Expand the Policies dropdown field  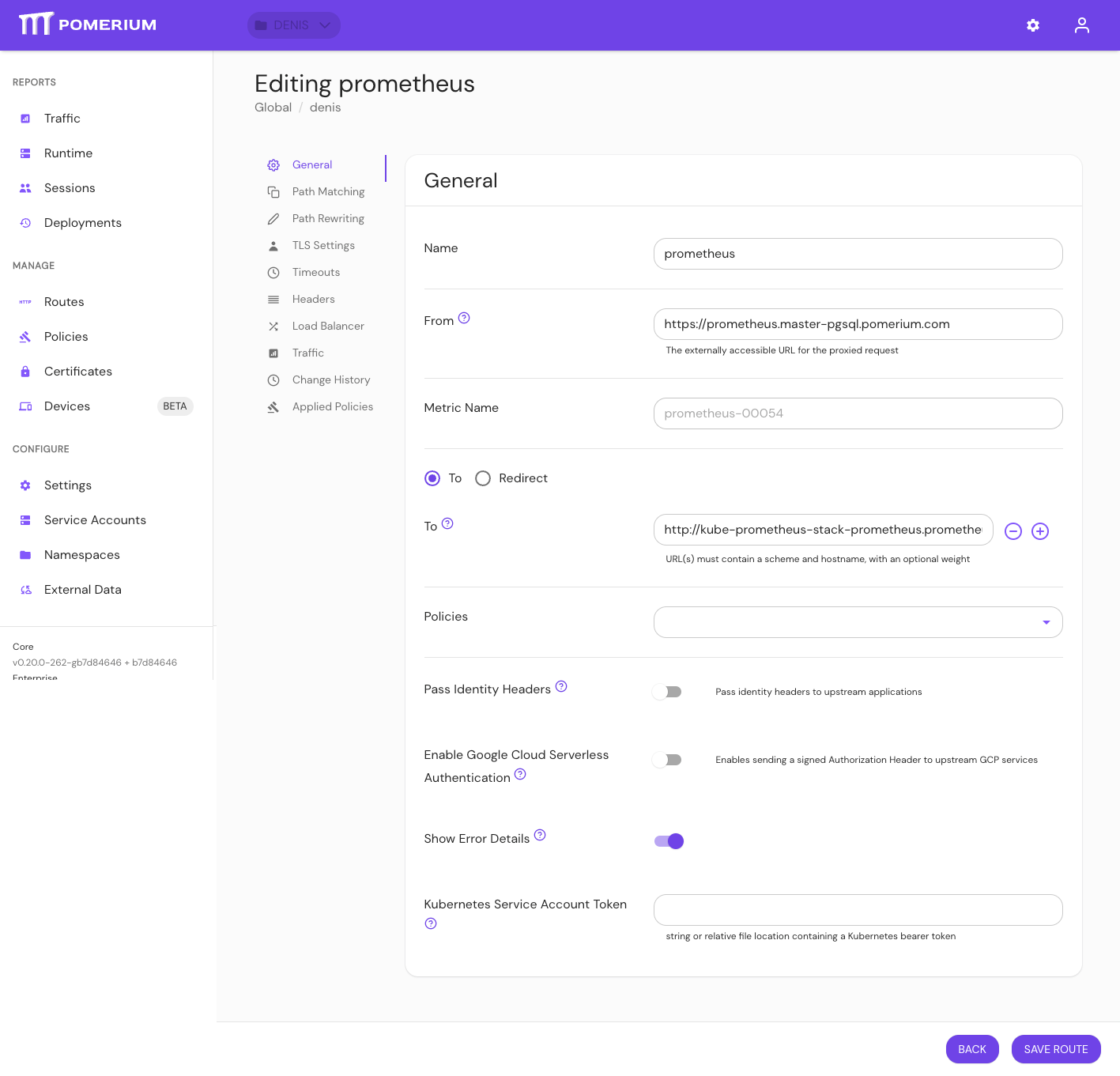pyautogui.click(x=858, y=622)
